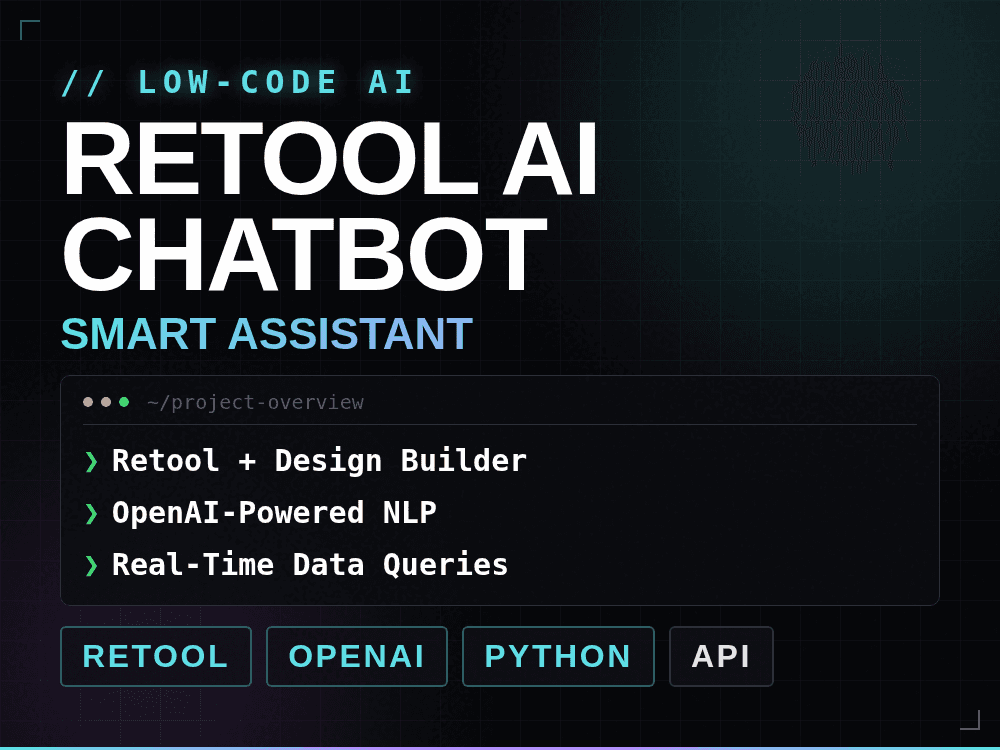
Task: Click the SMART ASSISTANT link
Action: point(266,333)
